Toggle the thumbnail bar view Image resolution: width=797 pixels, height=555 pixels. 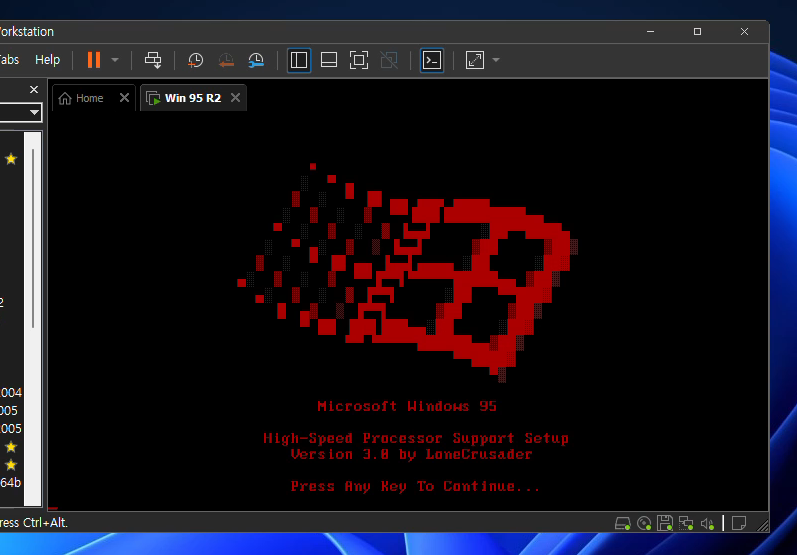click(x=329, y=60)
